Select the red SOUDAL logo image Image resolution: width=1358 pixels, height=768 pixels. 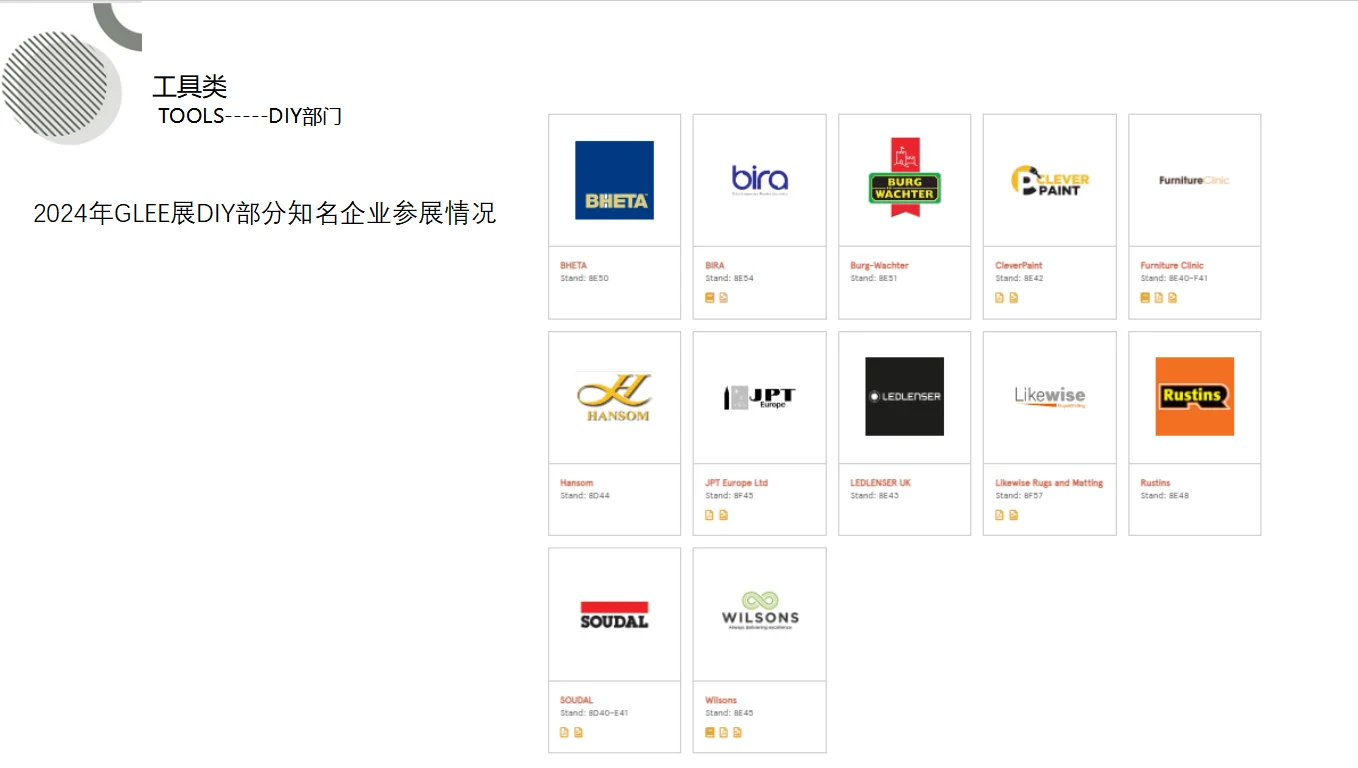[614, 614]
